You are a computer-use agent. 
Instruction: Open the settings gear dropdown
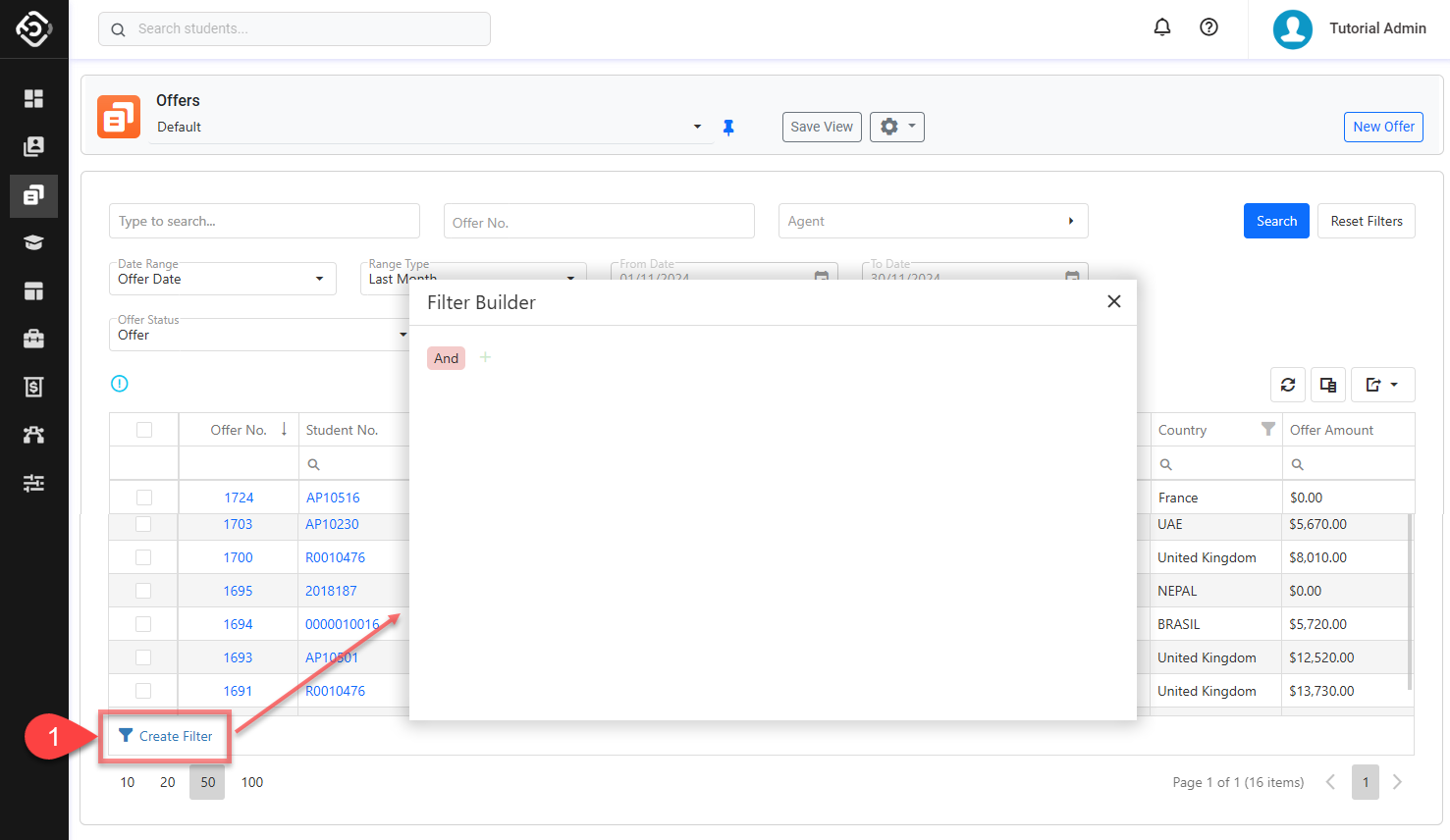896,127
